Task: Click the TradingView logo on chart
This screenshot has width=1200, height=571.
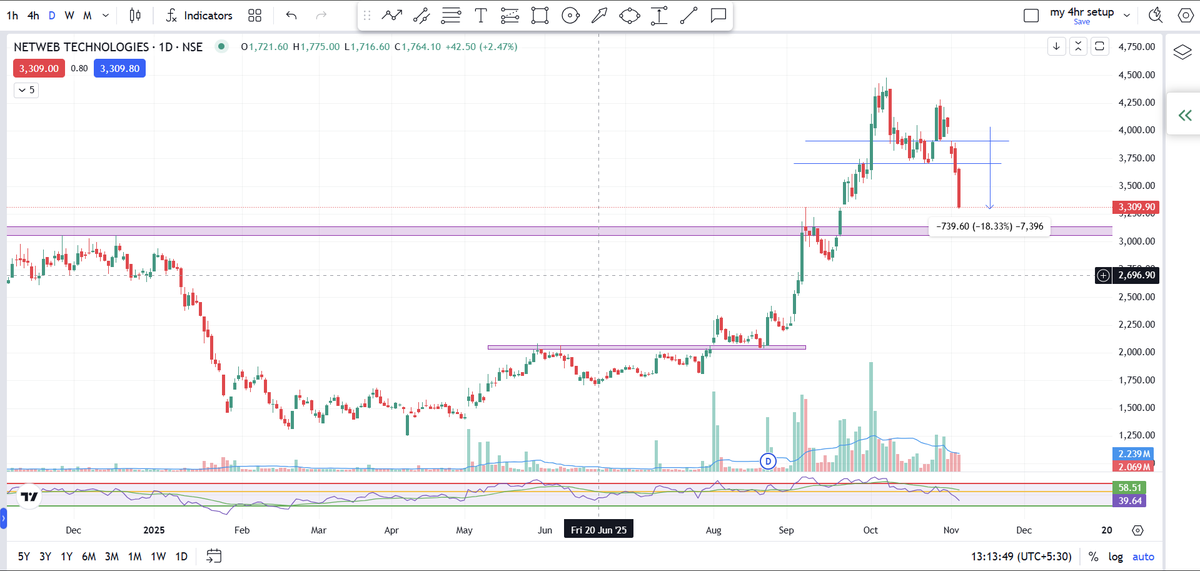Action: [30, 496]
